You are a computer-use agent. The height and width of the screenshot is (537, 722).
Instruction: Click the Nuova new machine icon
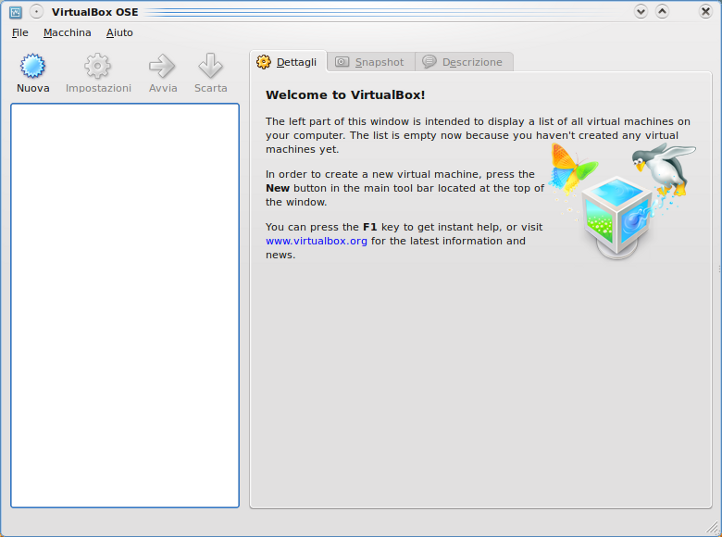(33, 66)
